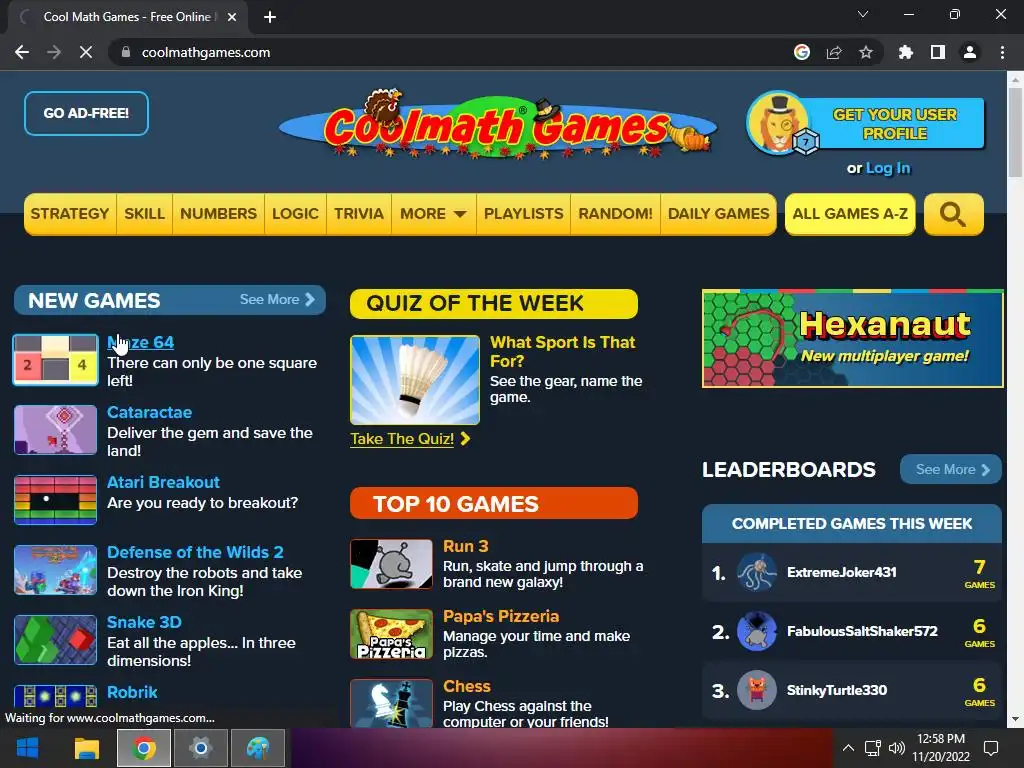Bookmark this page with star icon
1024x768 pixels.
(866, 52)
